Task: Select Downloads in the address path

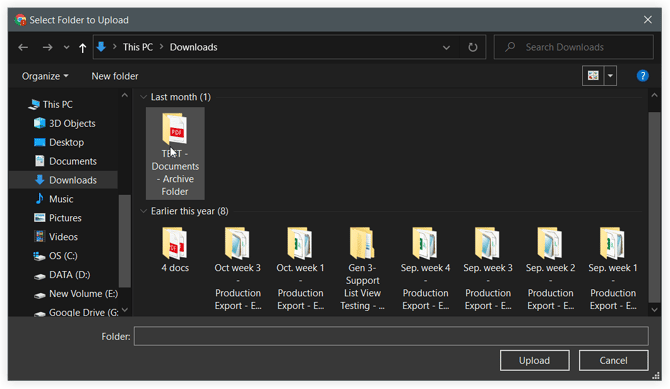Action: click(x=194, y=47)
